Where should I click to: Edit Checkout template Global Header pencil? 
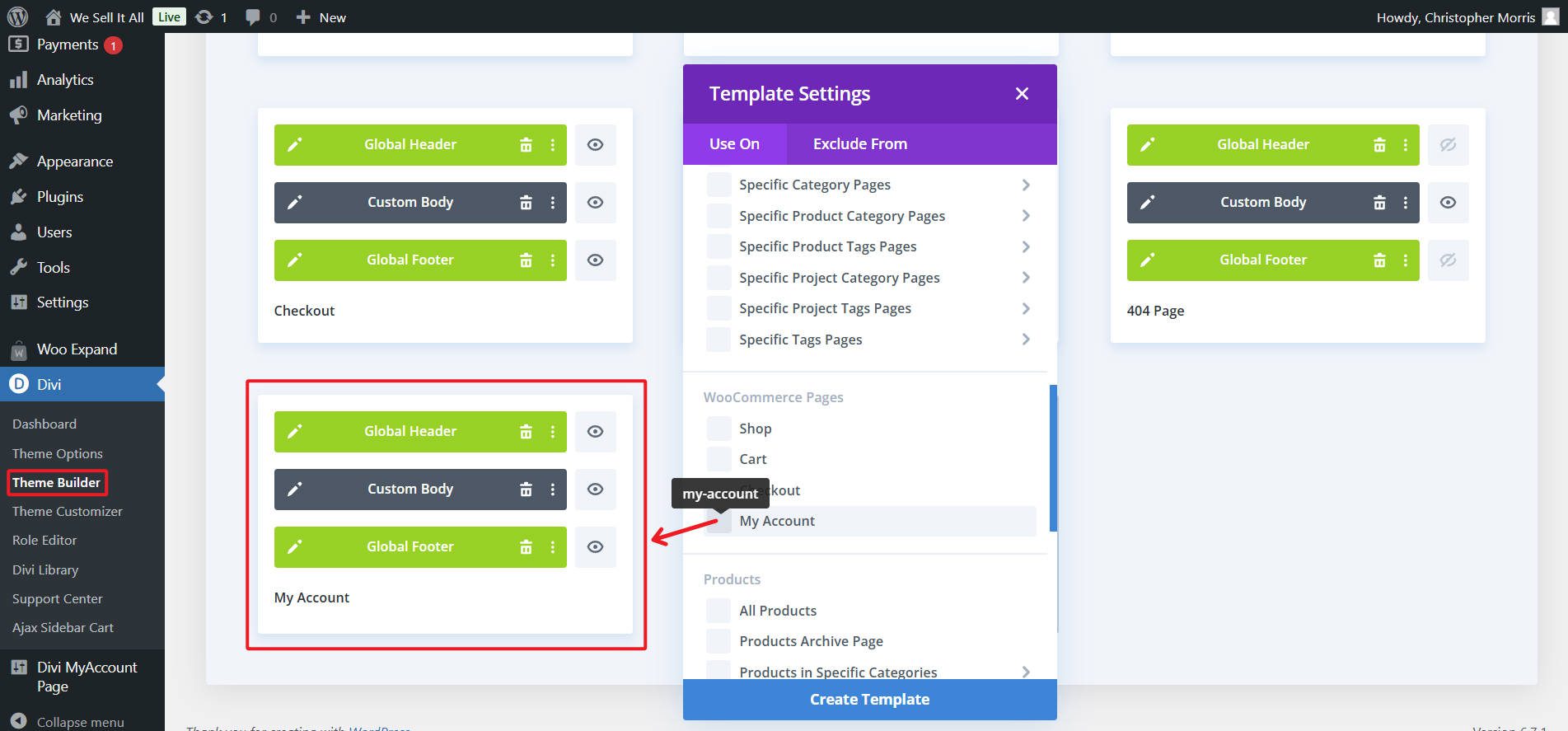click(x=294, y=145)
